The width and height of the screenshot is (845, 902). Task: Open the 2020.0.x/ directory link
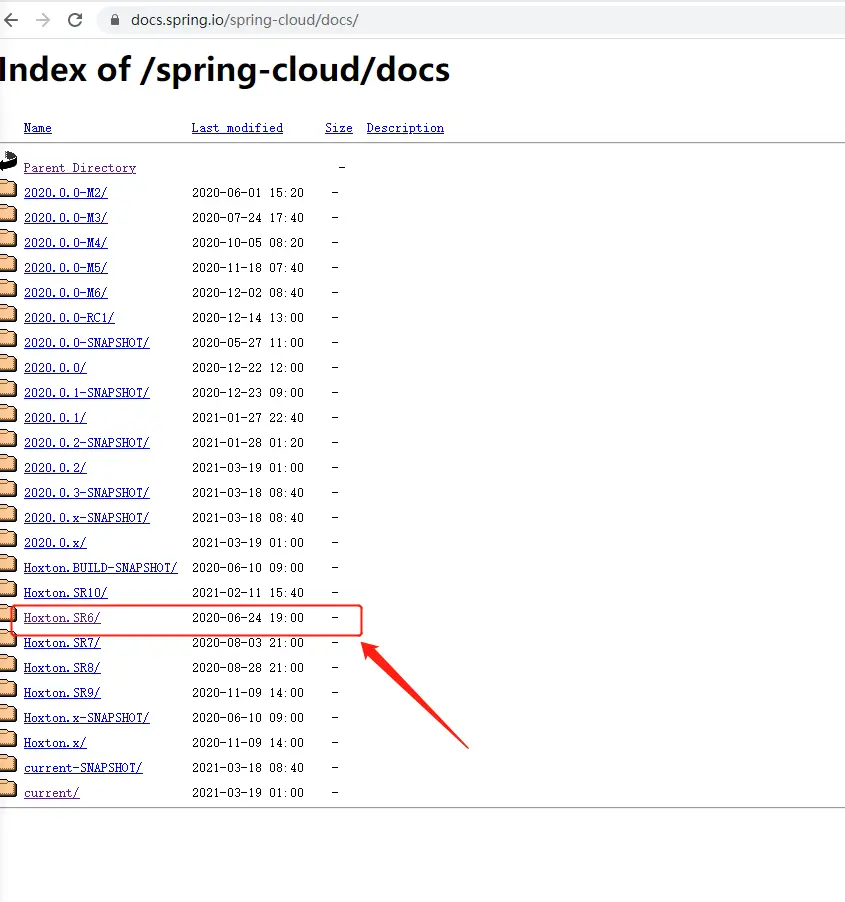click(x=55, y=543)
